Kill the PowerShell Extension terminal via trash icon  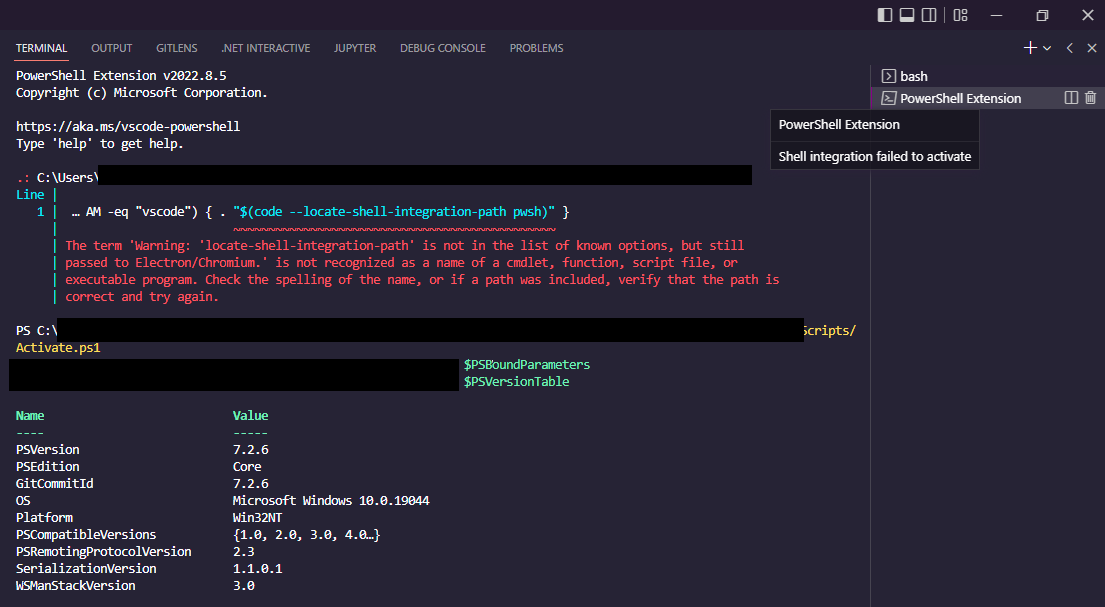[x=1090, y=97]
